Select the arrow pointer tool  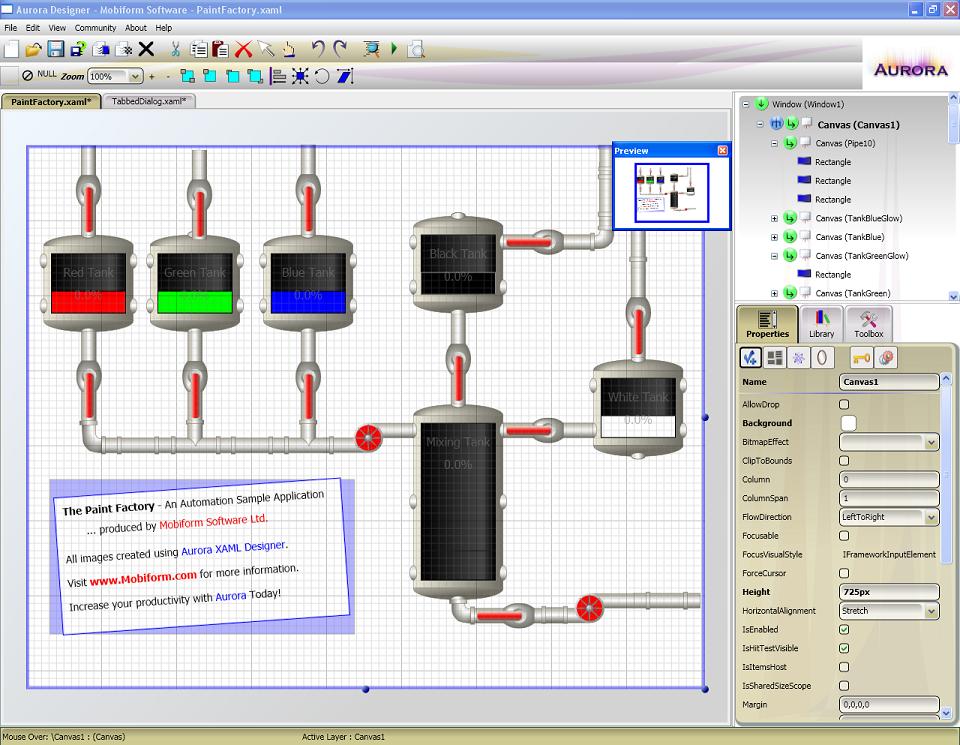[265, 49]
